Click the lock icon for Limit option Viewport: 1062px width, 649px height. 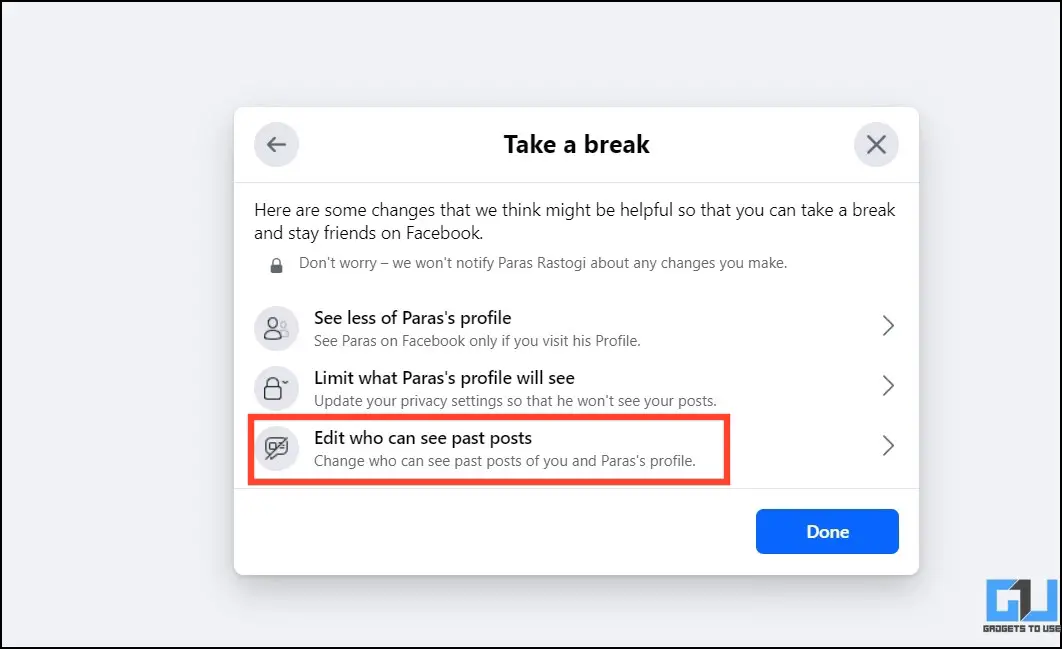[276, 388]
